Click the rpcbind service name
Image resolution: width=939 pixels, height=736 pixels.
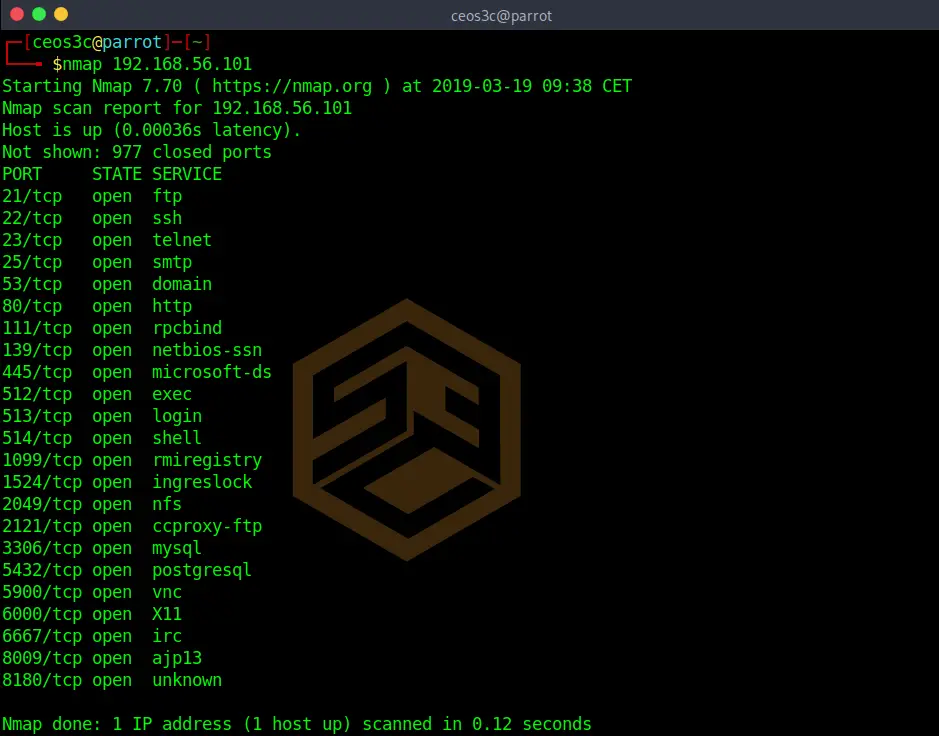tap(187, 328)
